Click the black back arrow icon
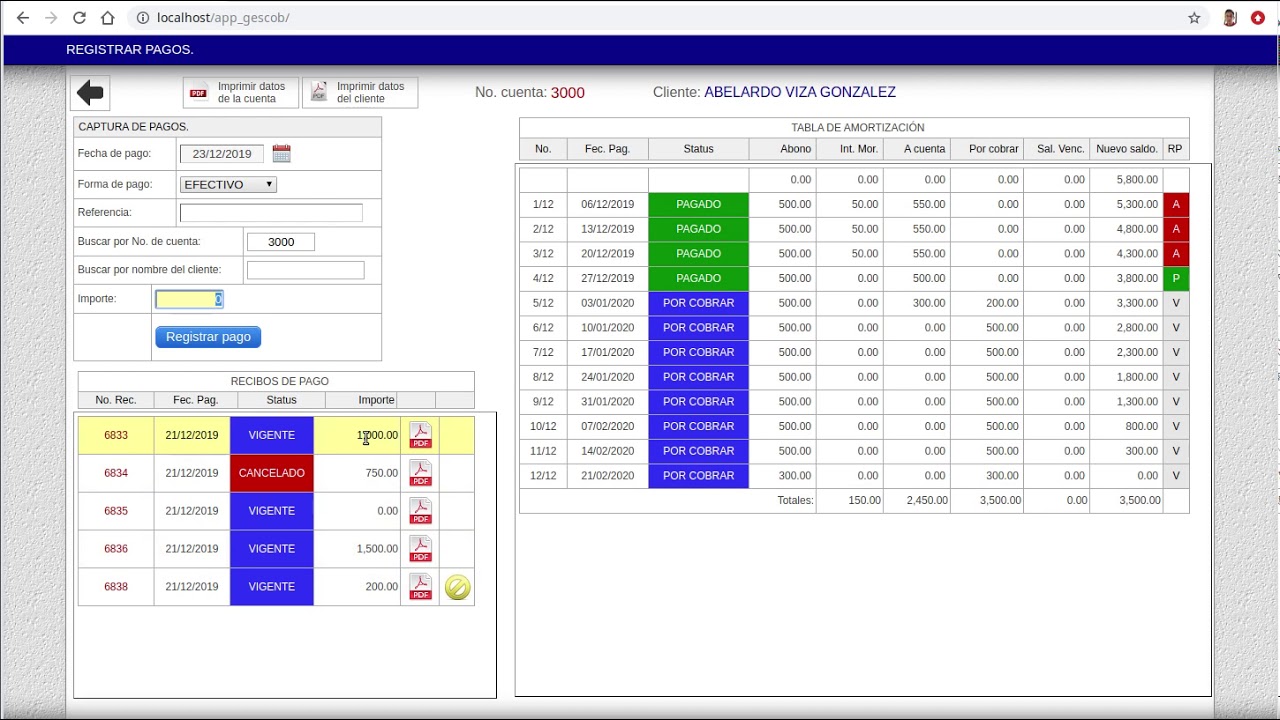1280x720 pixels. point(90,93)
